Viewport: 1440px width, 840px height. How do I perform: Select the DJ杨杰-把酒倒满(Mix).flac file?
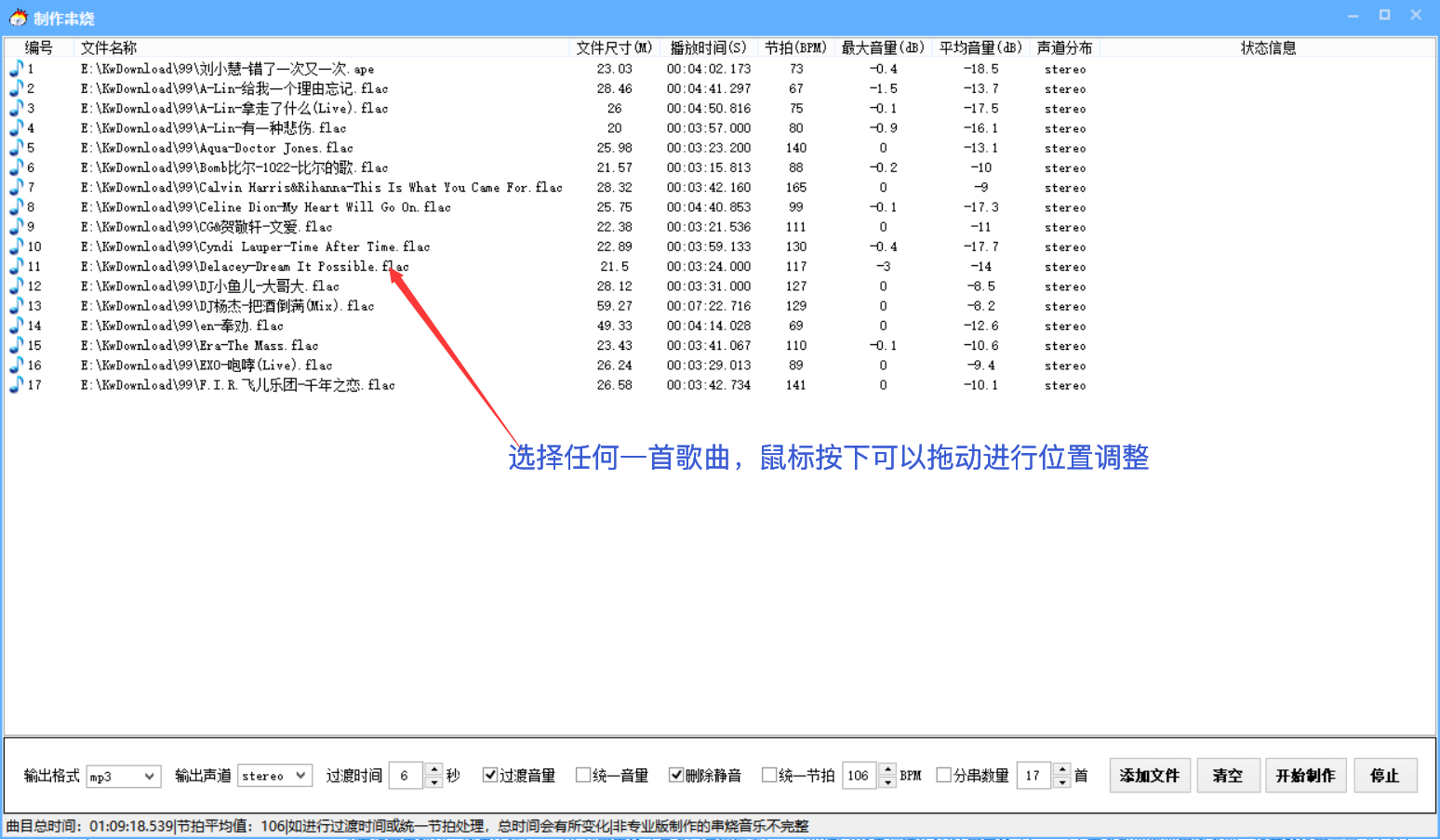point(227,305)
